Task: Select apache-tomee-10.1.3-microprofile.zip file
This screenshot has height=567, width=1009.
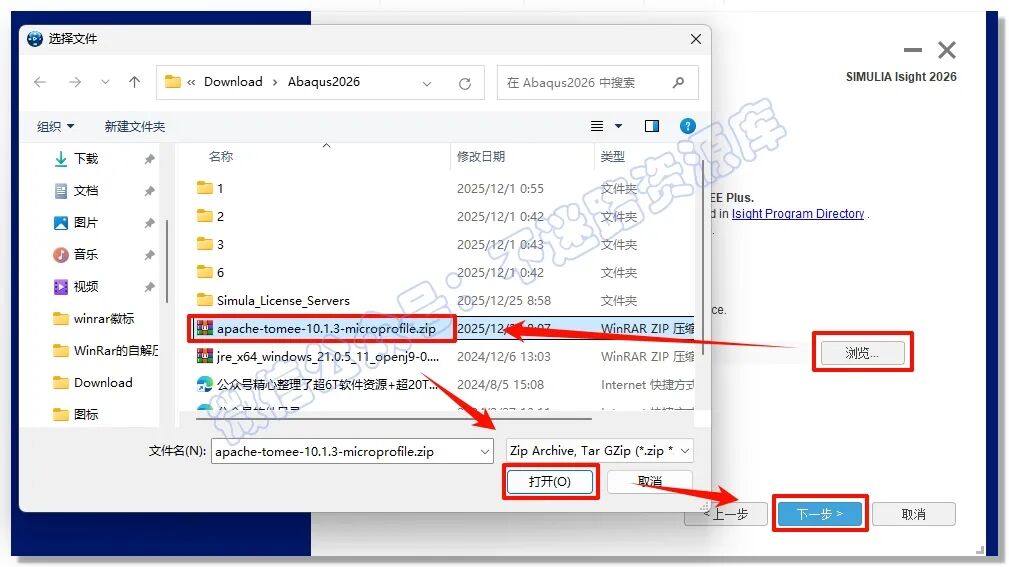Action: [326, 328]
